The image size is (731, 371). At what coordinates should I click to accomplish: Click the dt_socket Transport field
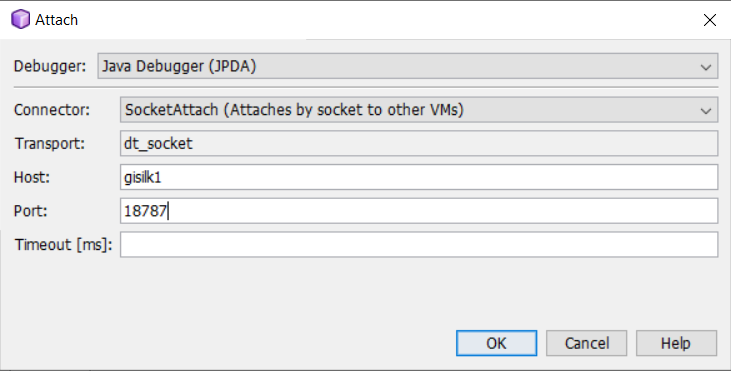(419, 143)
